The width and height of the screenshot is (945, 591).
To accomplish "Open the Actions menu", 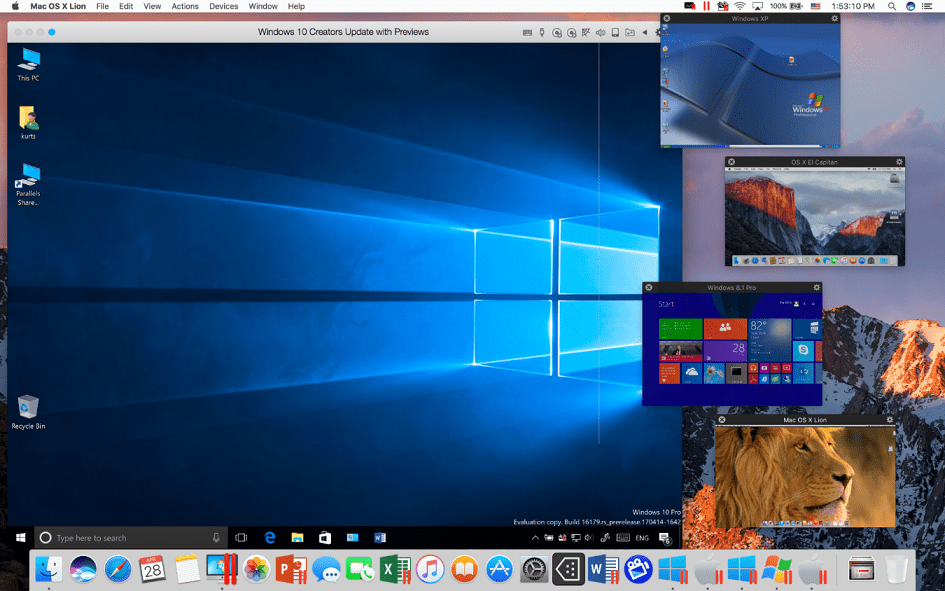I will coord(185,6).
